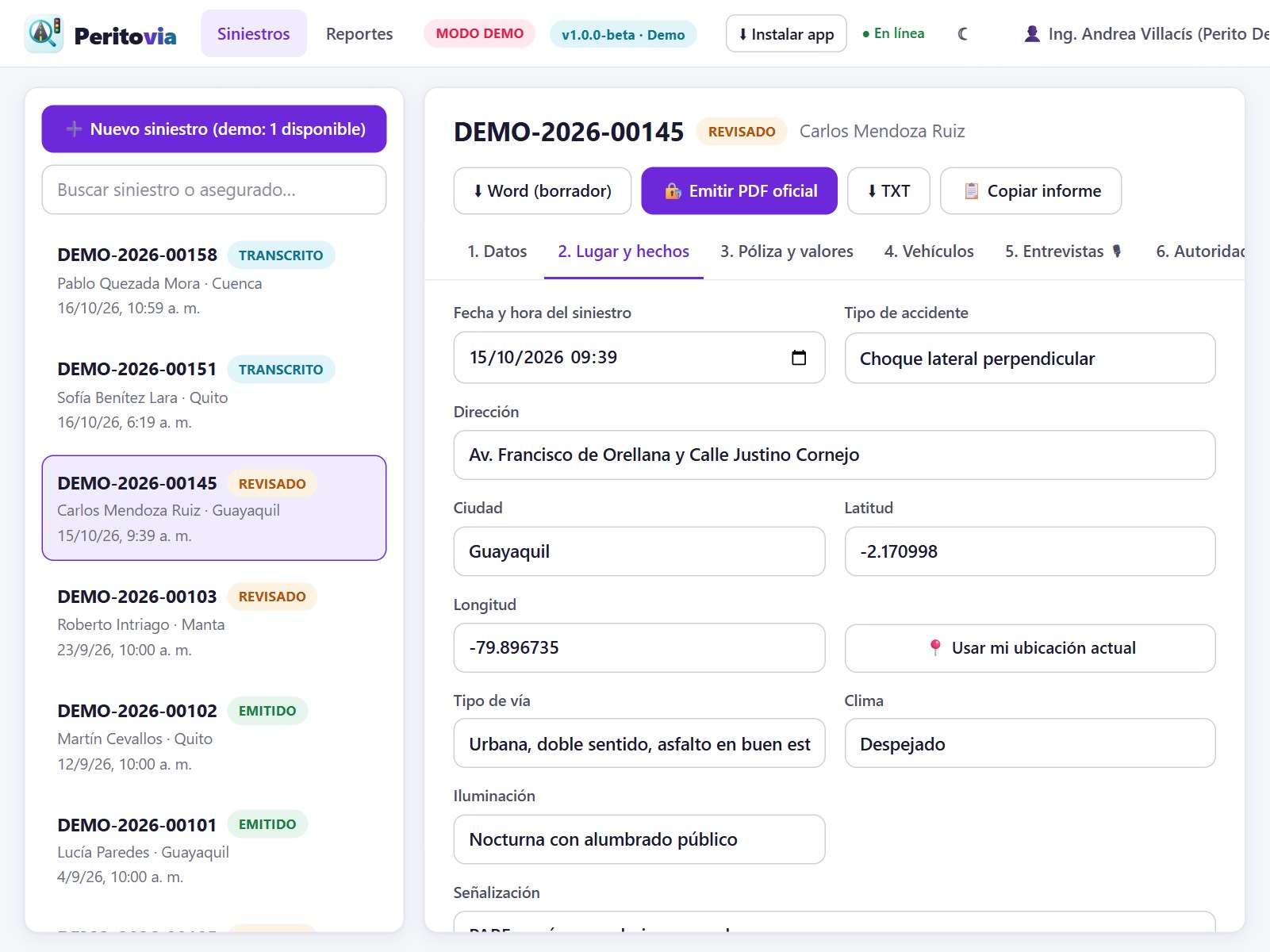Image resolution: width=1270 pixels, height=952 pixels.
Task: Click the microphone icon on Entrevistas tab
Action: [x=1117, y=251]
